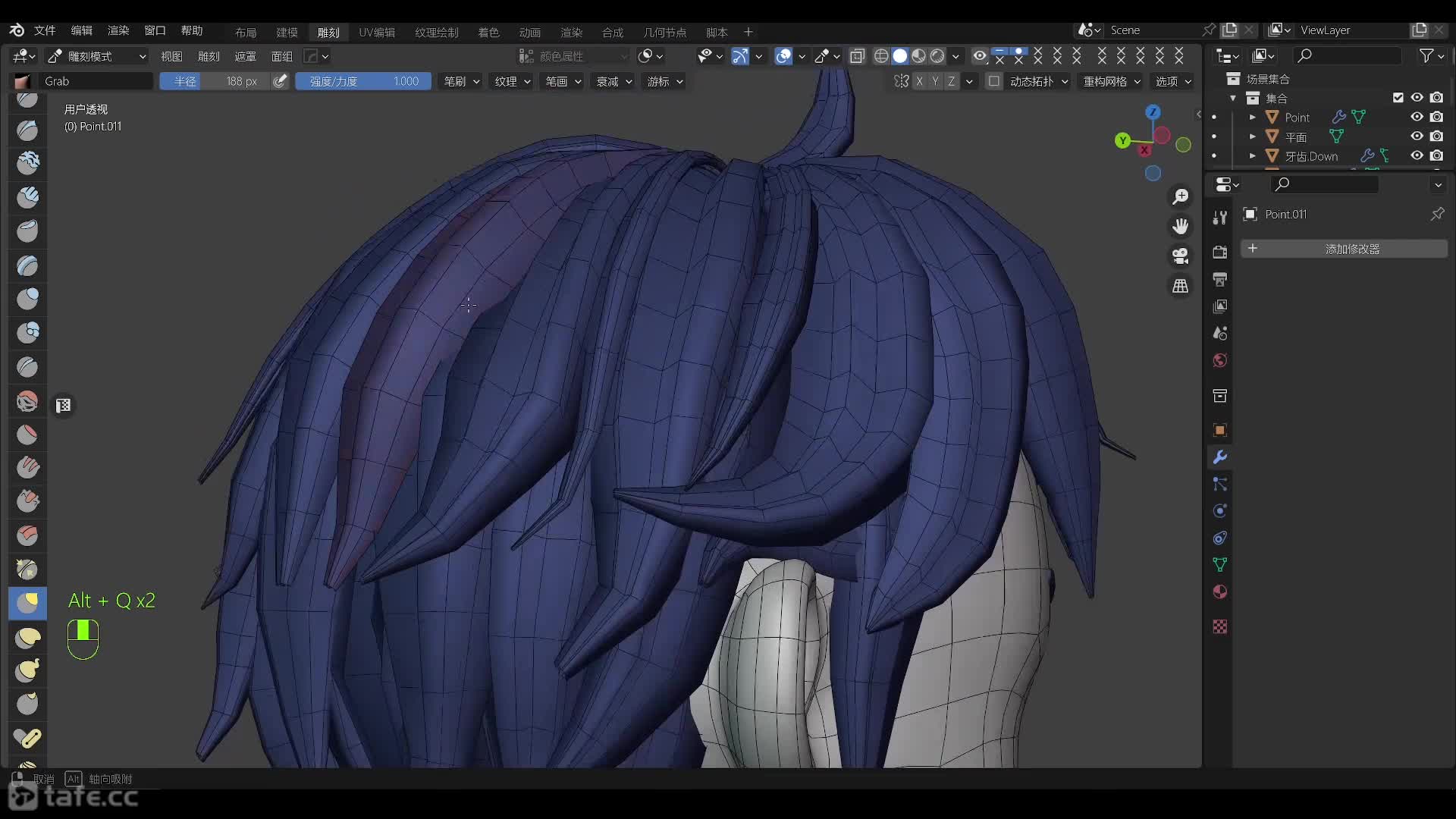Image resolution: width=1456 pixels, height=819 pixels.
Task: Enable X axis symmetry
Action: [919, 81]
